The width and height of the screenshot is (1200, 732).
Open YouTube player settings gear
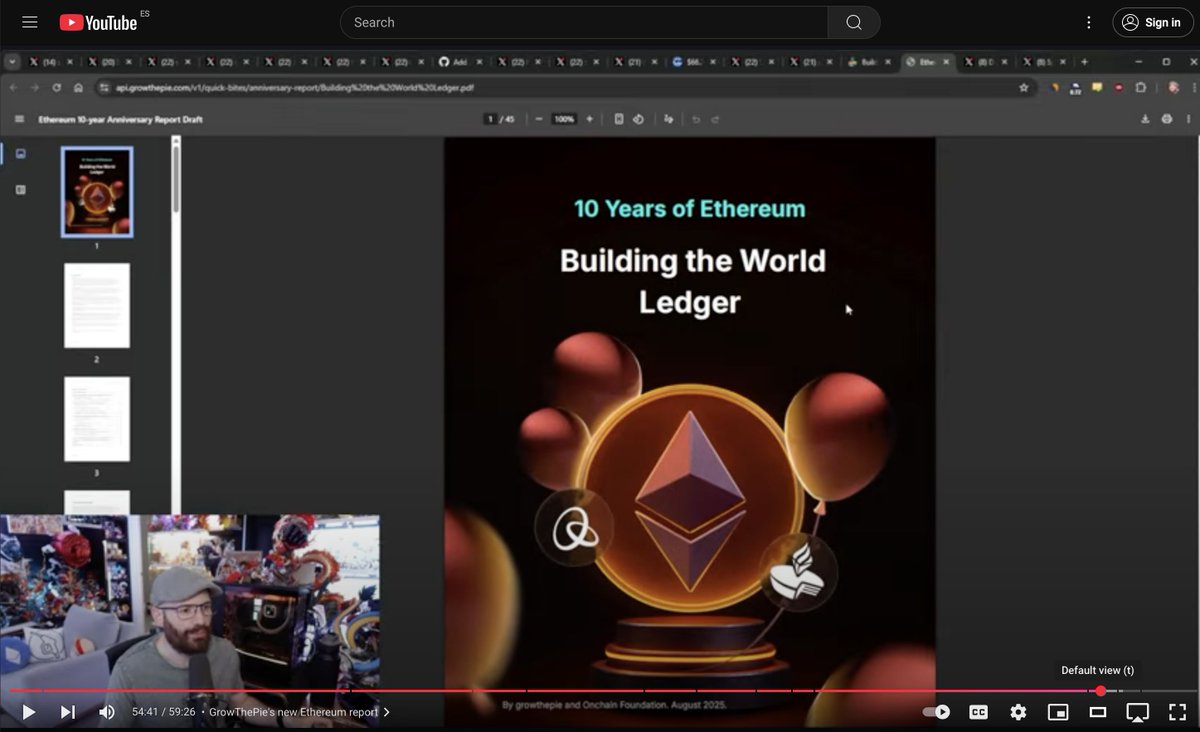click(1017, 712)
